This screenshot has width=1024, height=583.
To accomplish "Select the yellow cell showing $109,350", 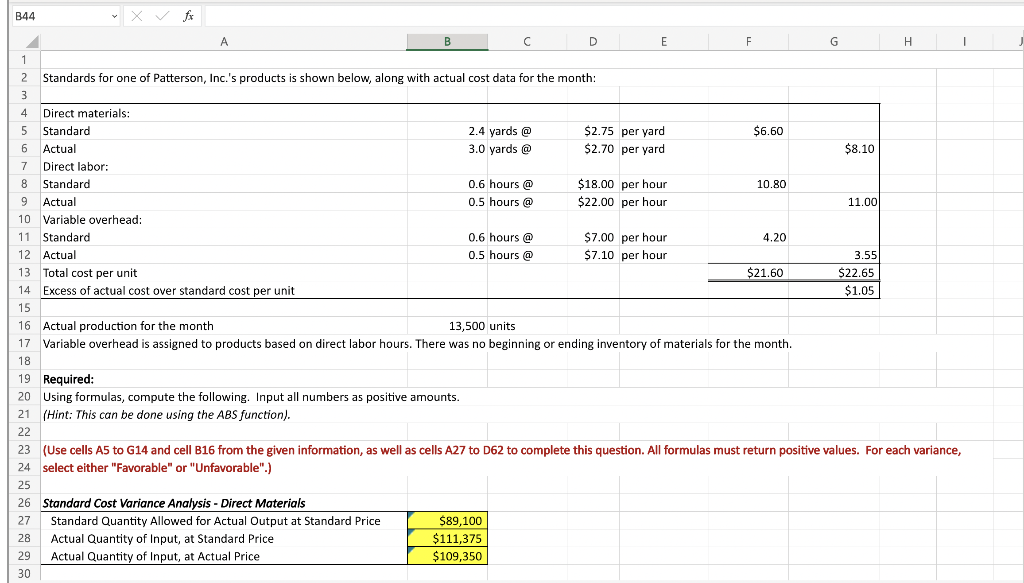I will pyautogui.click(x=447, y=556).
